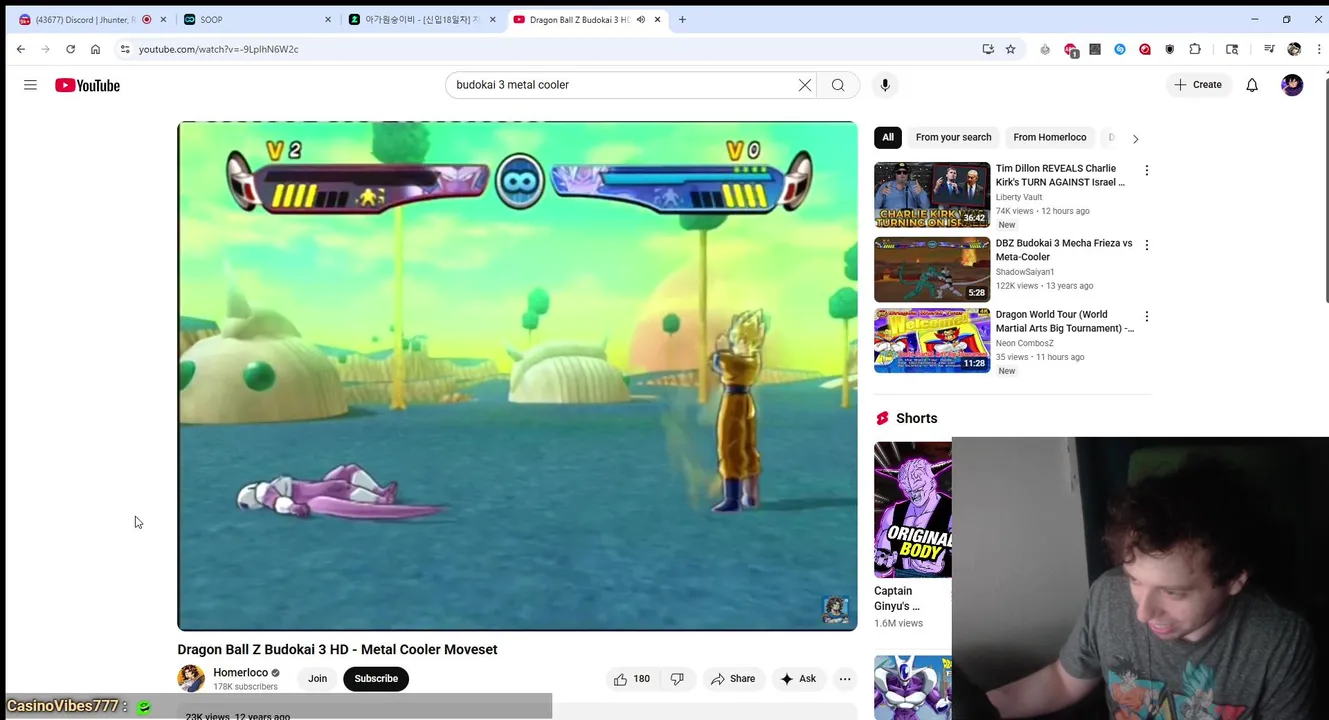
Task: View site information icon in address bar
Action: pos(125,49)
